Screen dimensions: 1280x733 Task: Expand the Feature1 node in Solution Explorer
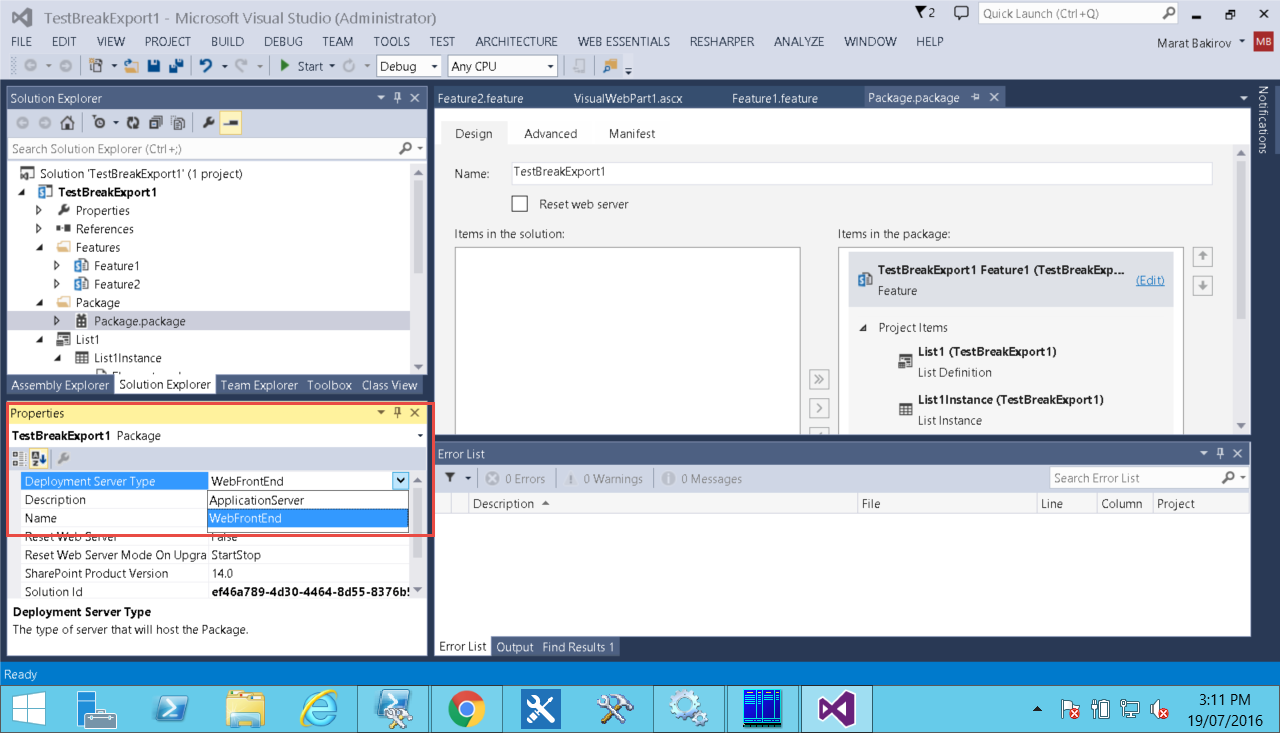click(57, 266)
